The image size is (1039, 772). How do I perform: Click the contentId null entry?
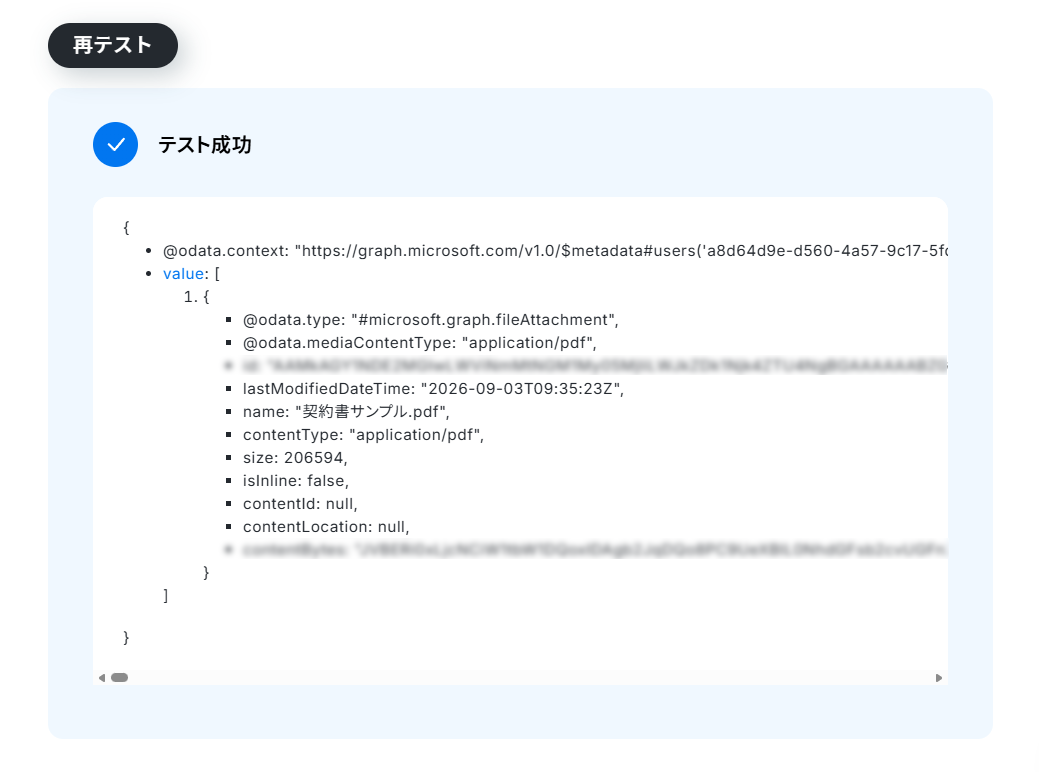(x=300, y=504)
